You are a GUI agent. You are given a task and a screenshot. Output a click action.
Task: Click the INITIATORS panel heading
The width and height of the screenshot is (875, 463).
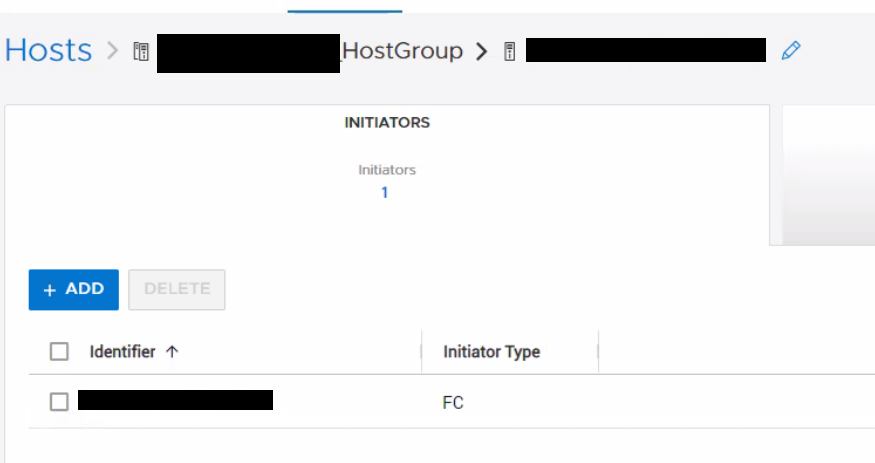pos(387,123)
